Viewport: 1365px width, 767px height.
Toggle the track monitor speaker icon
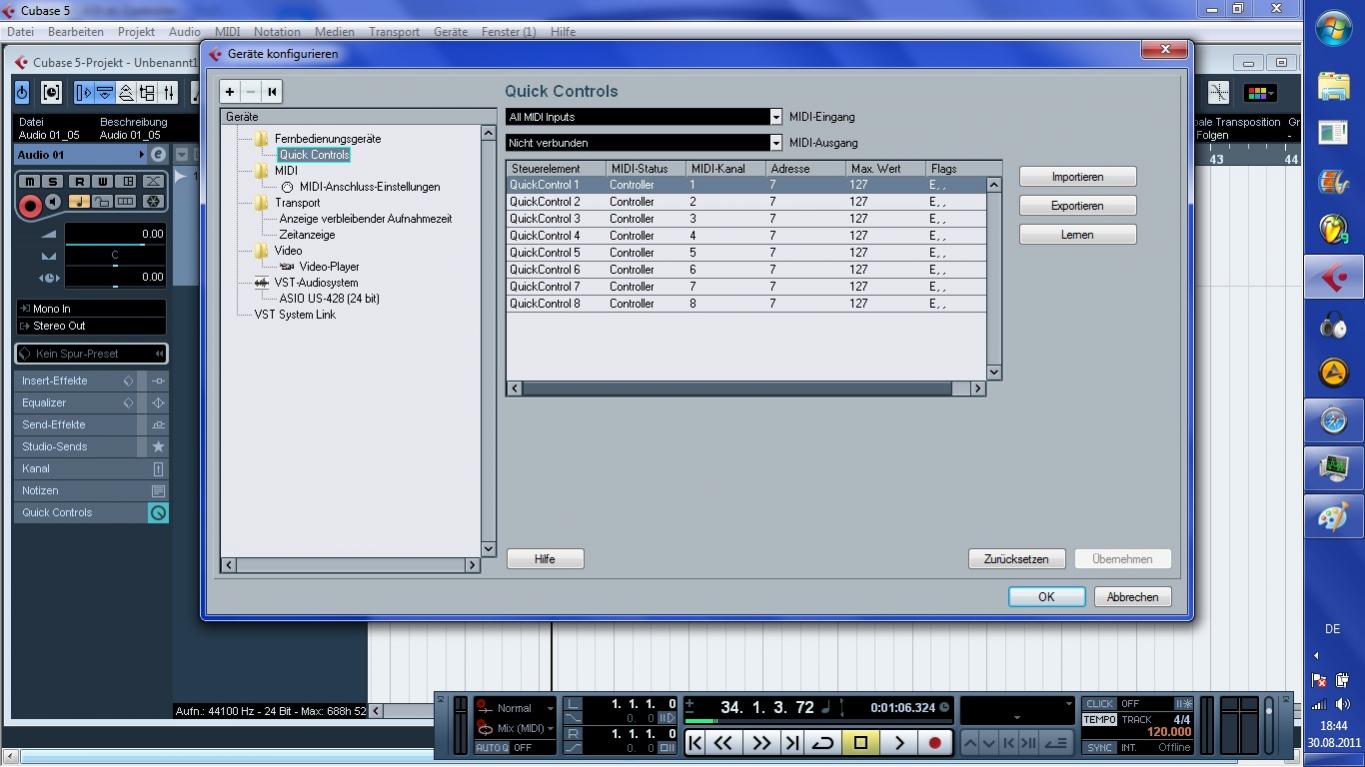53,203
